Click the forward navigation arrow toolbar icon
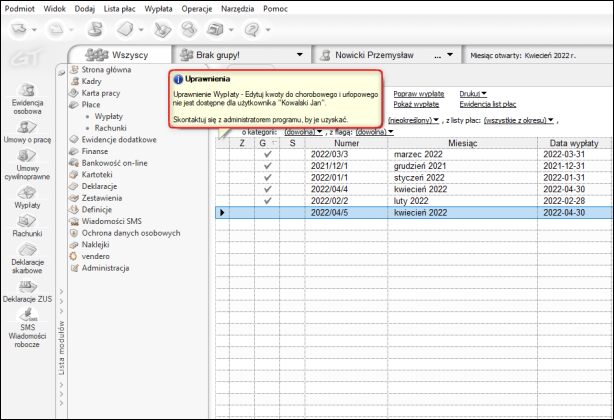 (x=56, y=29)
